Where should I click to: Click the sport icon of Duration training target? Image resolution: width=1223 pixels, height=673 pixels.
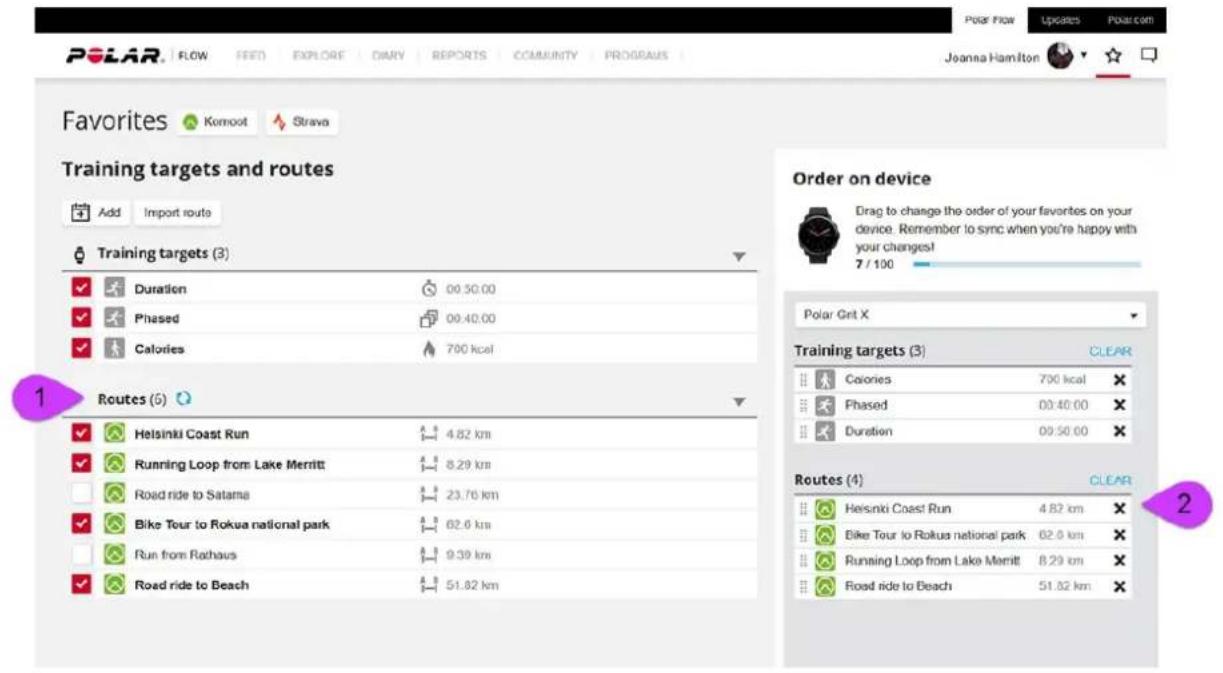(115, 289)
